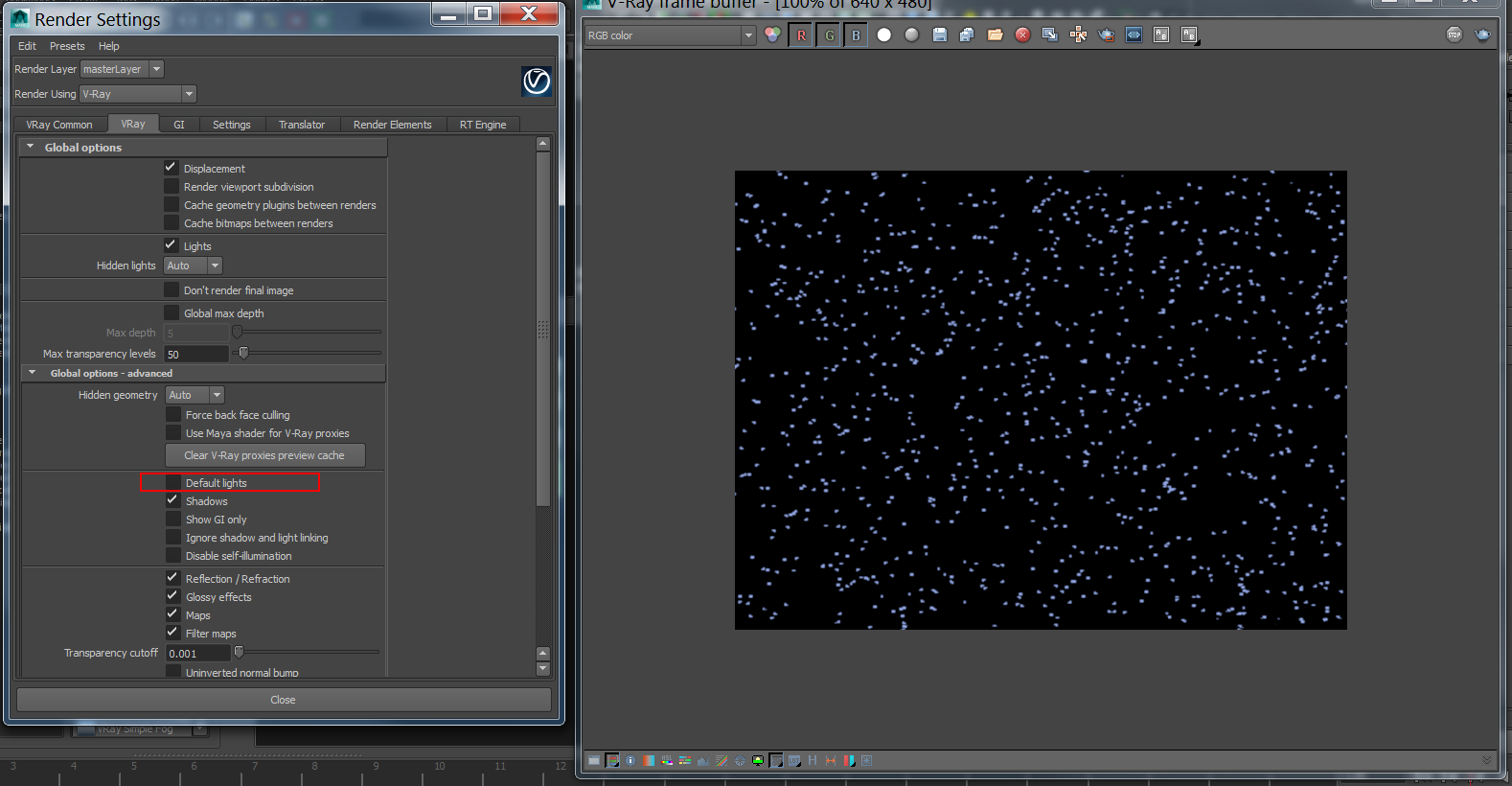Enable Cache bitmaps between renders
This screenshot has height=786, width=1512.
[172, 222]
